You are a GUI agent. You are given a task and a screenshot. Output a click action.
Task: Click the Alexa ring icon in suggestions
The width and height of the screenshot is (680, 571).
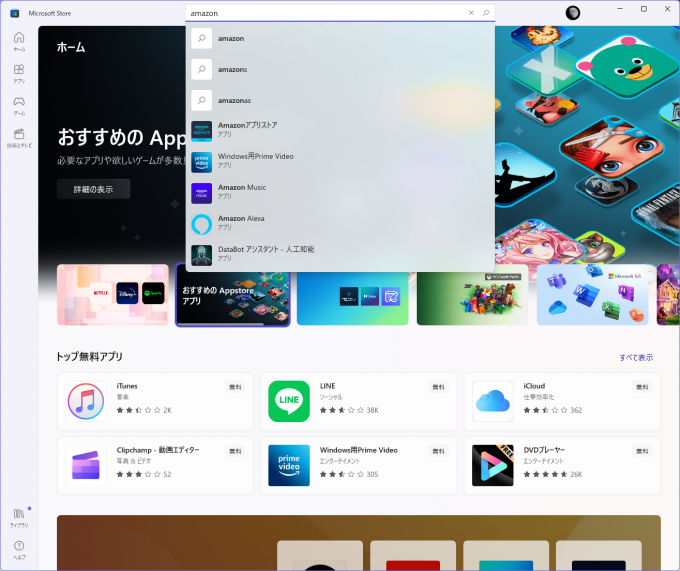click(x=202, y=224)
